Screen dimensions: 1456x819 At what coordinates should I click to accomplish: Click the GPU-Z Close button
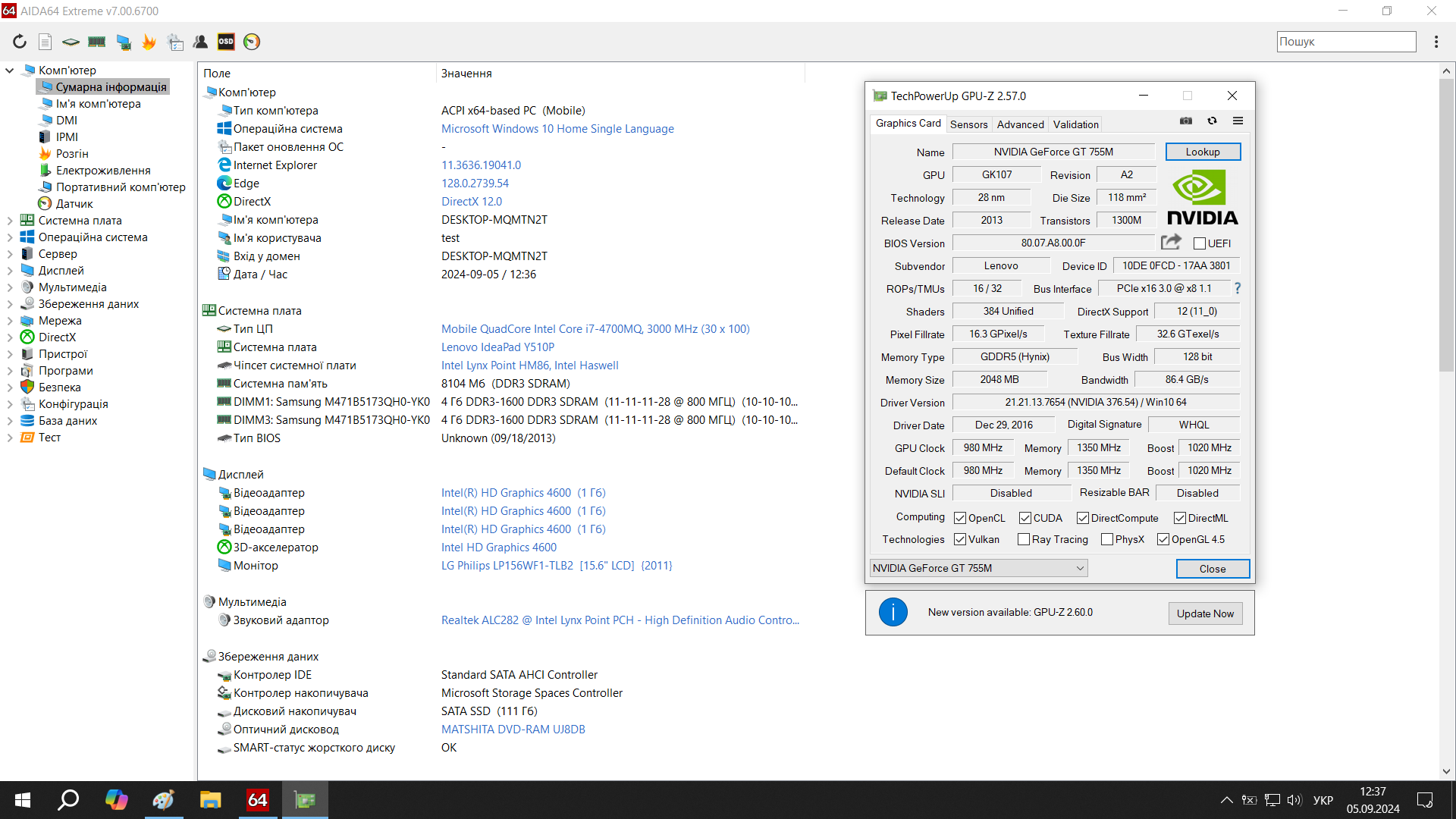pos(1213,569)
